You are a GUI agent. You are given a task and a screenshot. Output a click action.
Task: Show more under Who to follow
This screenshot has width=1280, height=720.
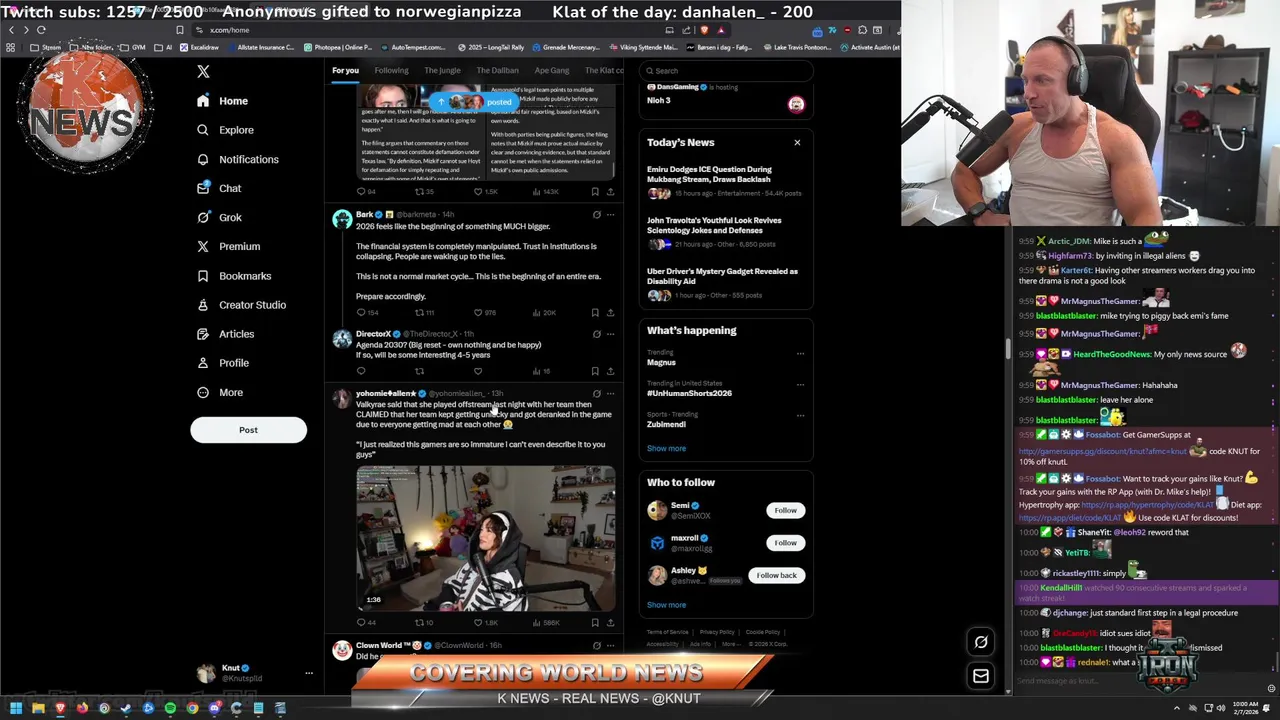(x=666, y=605)
